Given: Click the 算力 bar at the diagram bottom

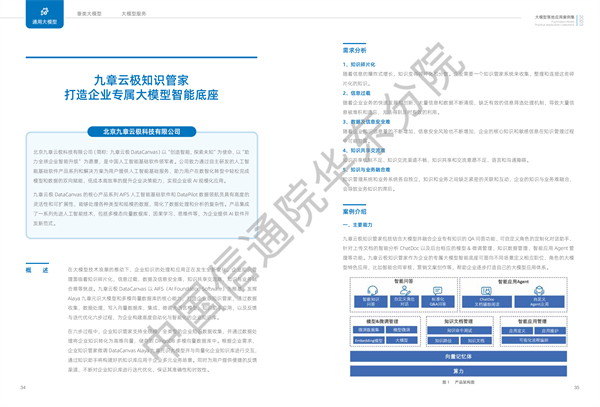Looking at the screenshot, I should (458, 371).
